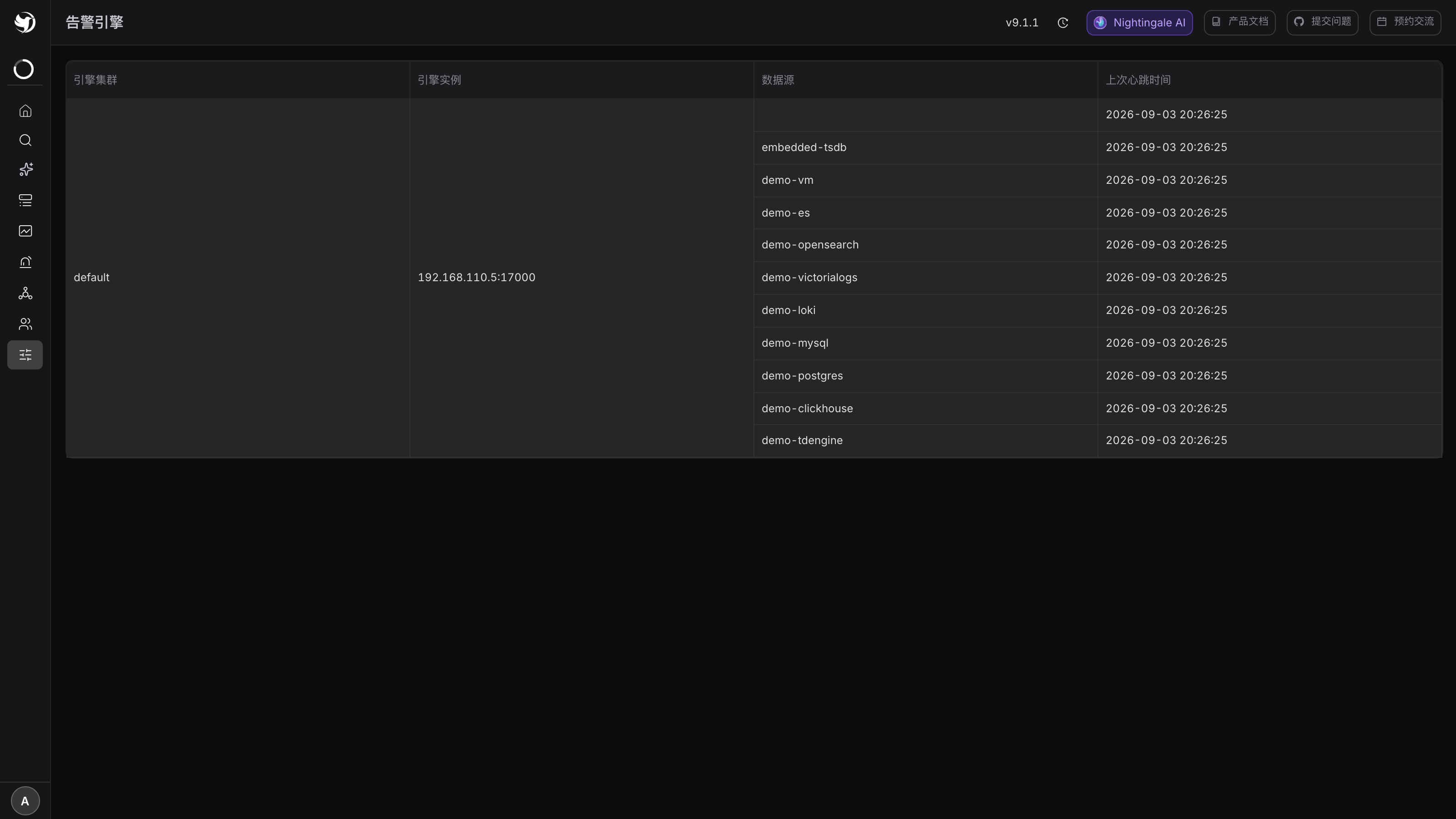Open the search magnifier icon in sidebar
The width and height of the screenshot is (1456, 819).
click(x=25, y=140)
